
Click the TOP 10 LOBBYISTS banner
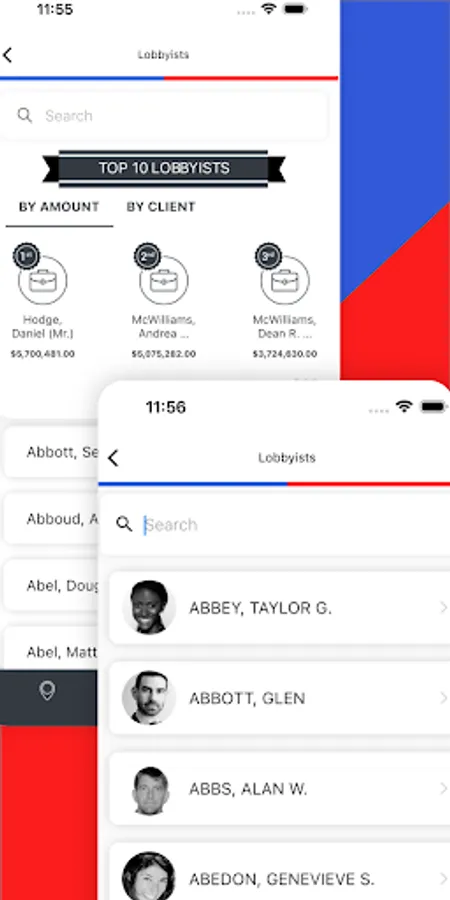pos(164,168)
